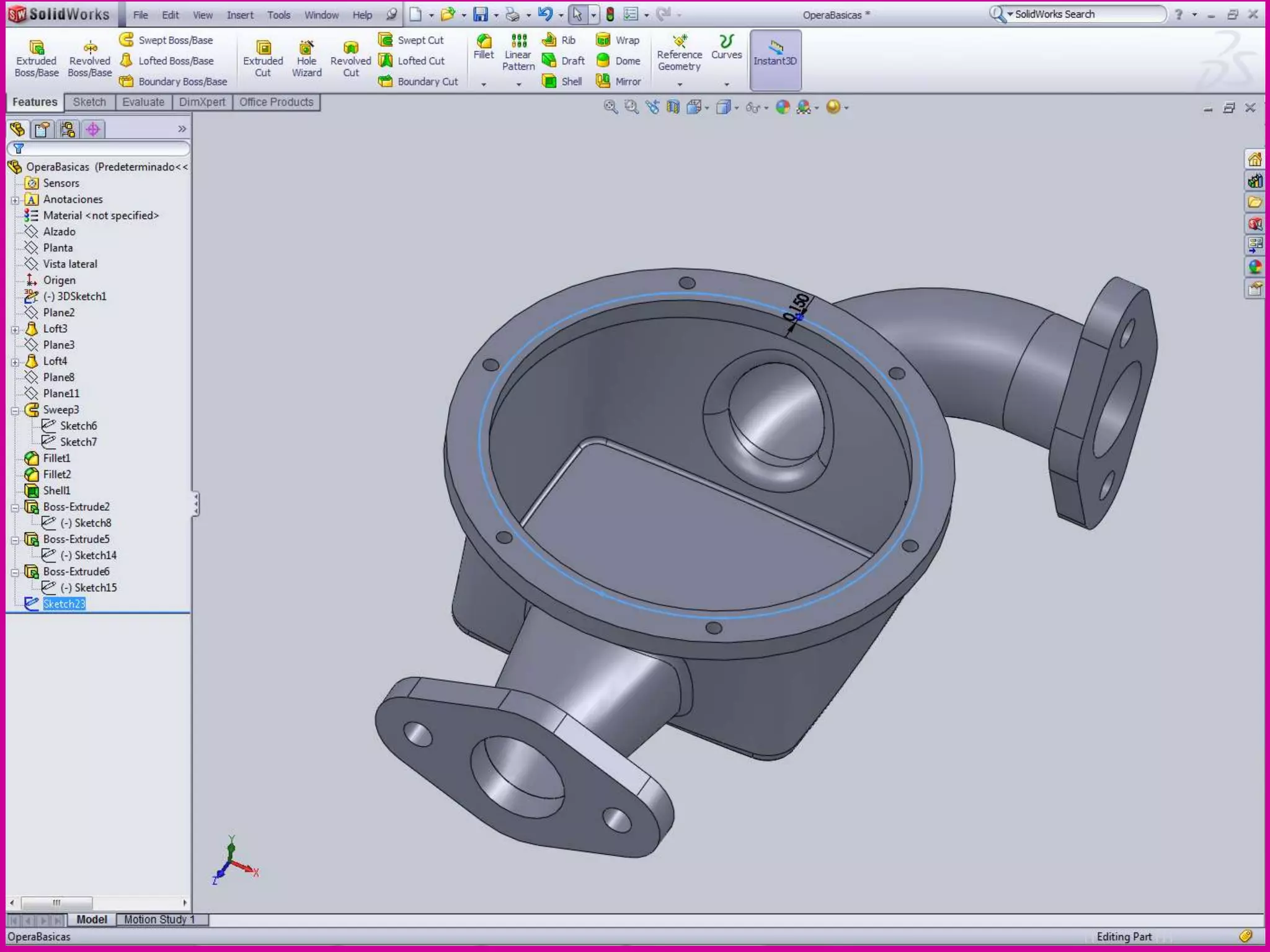Collapse the Sweep3 feature node
The image size is (1270, 952).
[x=15, y=410]
